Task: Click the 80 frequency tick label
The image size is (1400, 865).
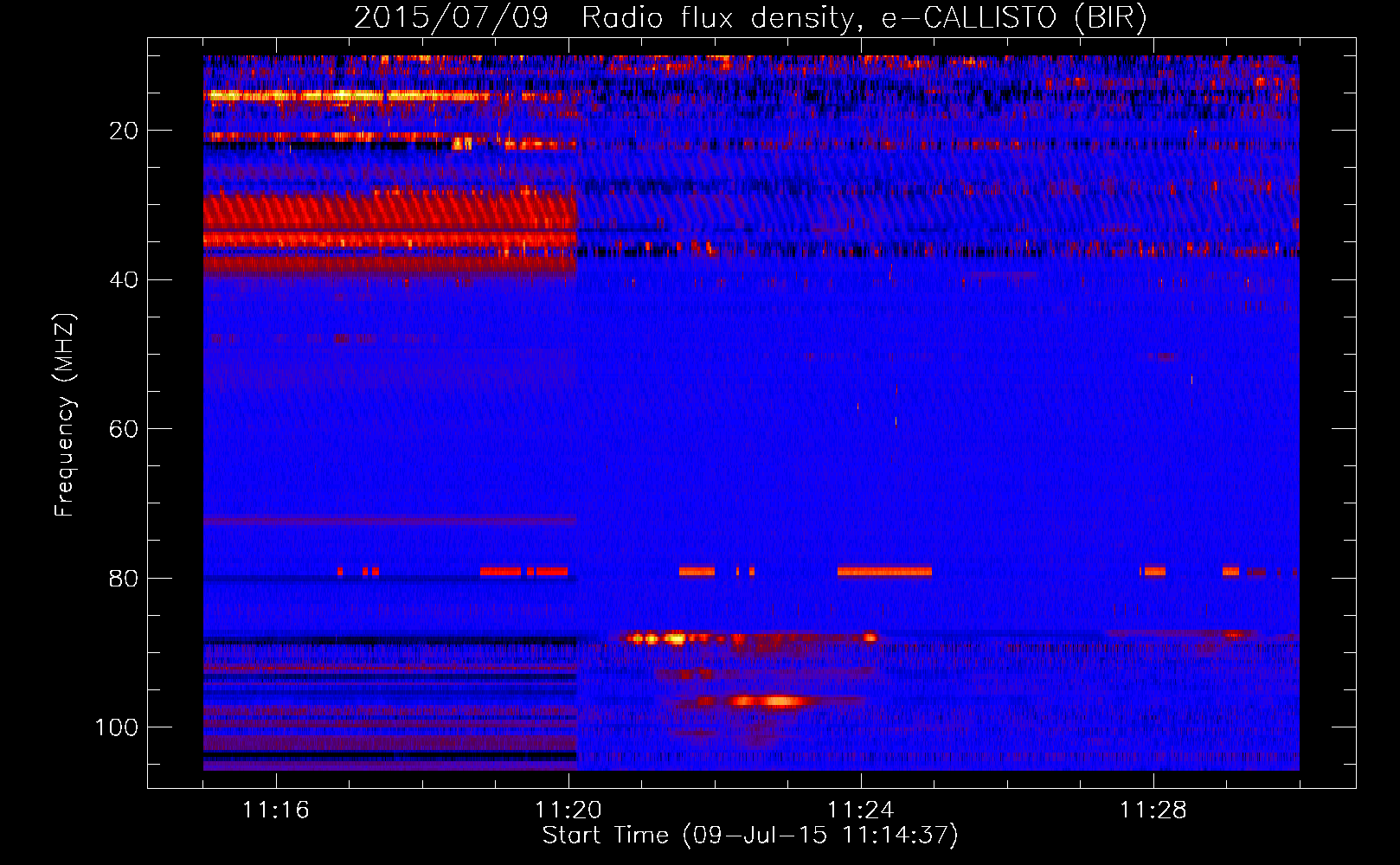Action: 125,579
